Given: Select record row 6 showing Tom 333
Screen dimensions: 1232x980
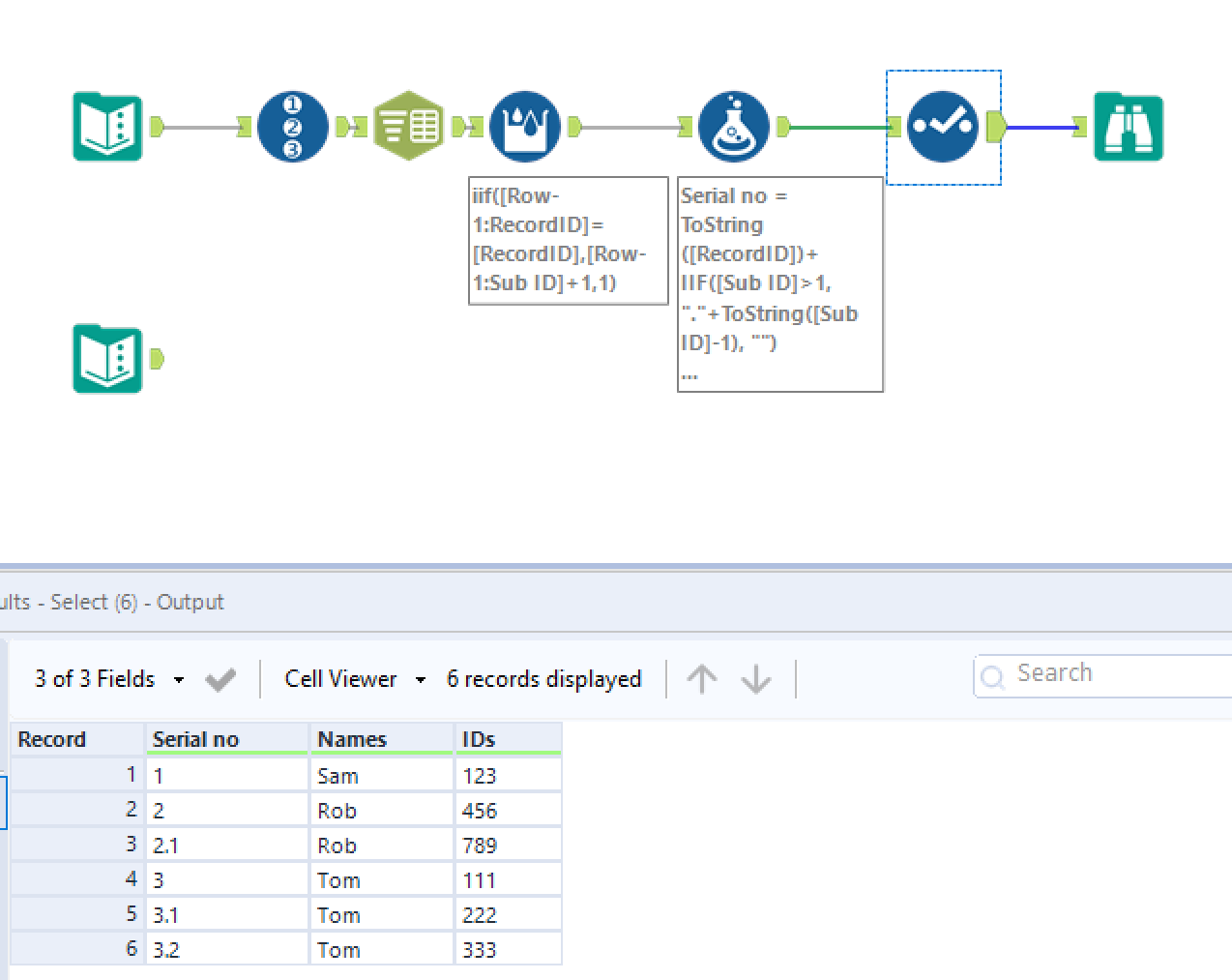Looking at the screenshot, I should (x=290, y=949).
